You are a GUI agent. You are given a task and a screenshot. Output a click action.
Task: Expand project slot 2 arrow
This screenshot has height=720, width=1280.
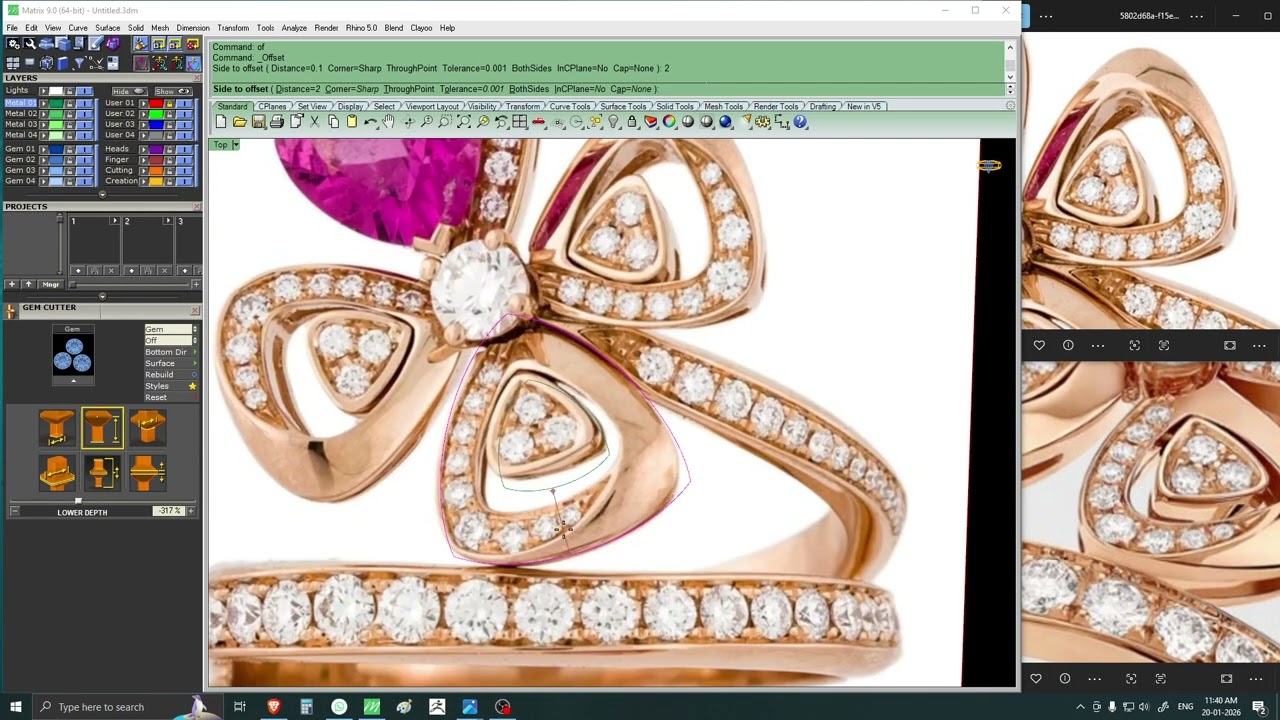pyautogui.click(x=167, y=221)
